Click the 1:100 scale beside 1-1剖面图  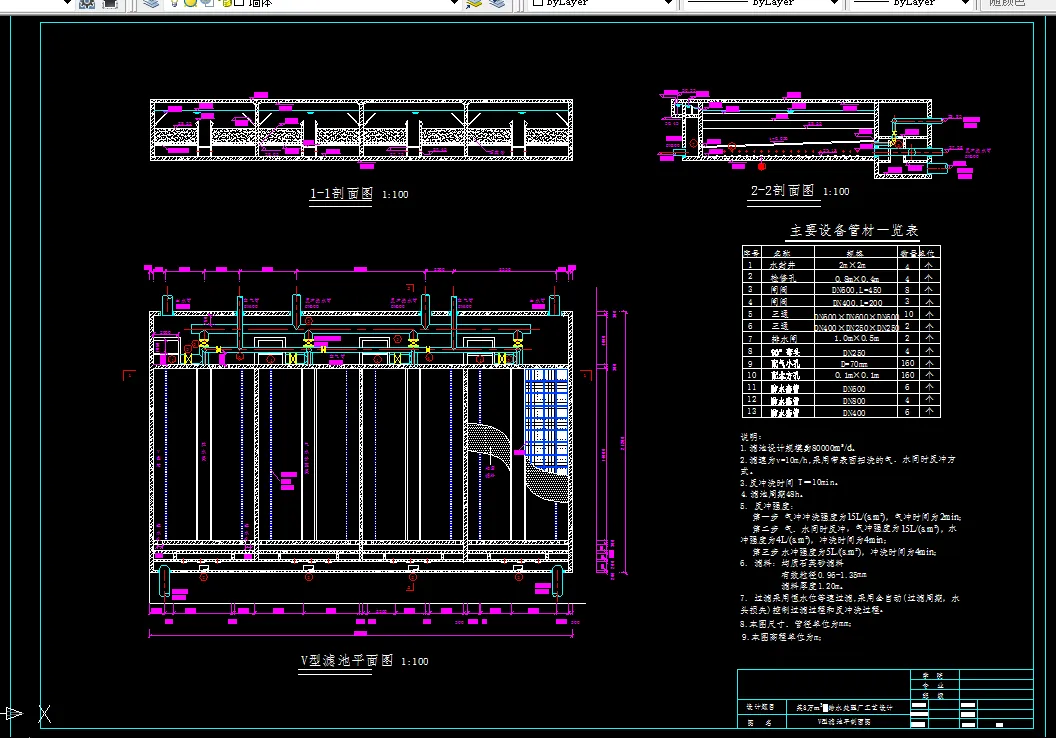(395, 195)
